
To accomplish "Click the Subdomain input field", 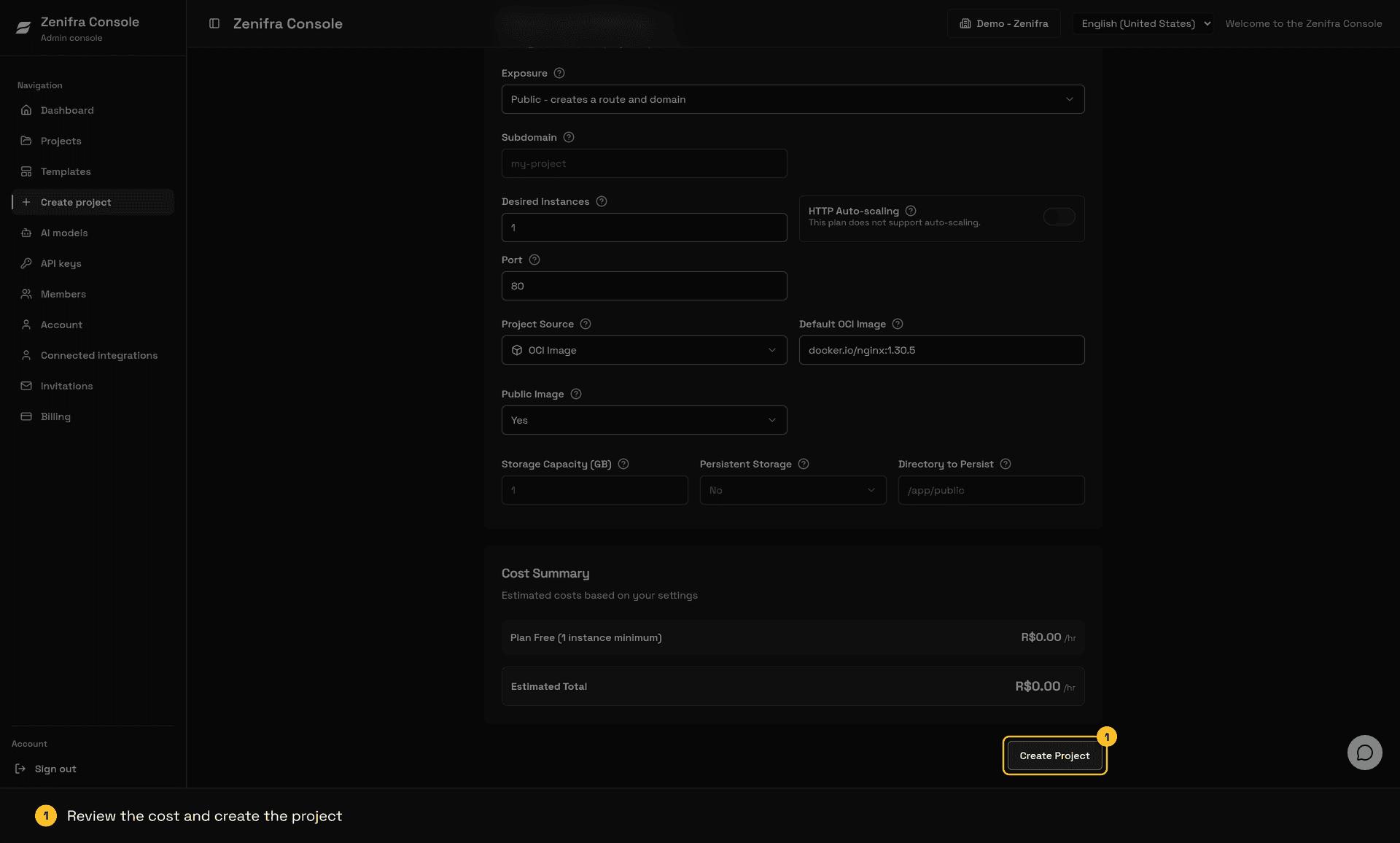I will pyautogui.click(x=644, y=163).
